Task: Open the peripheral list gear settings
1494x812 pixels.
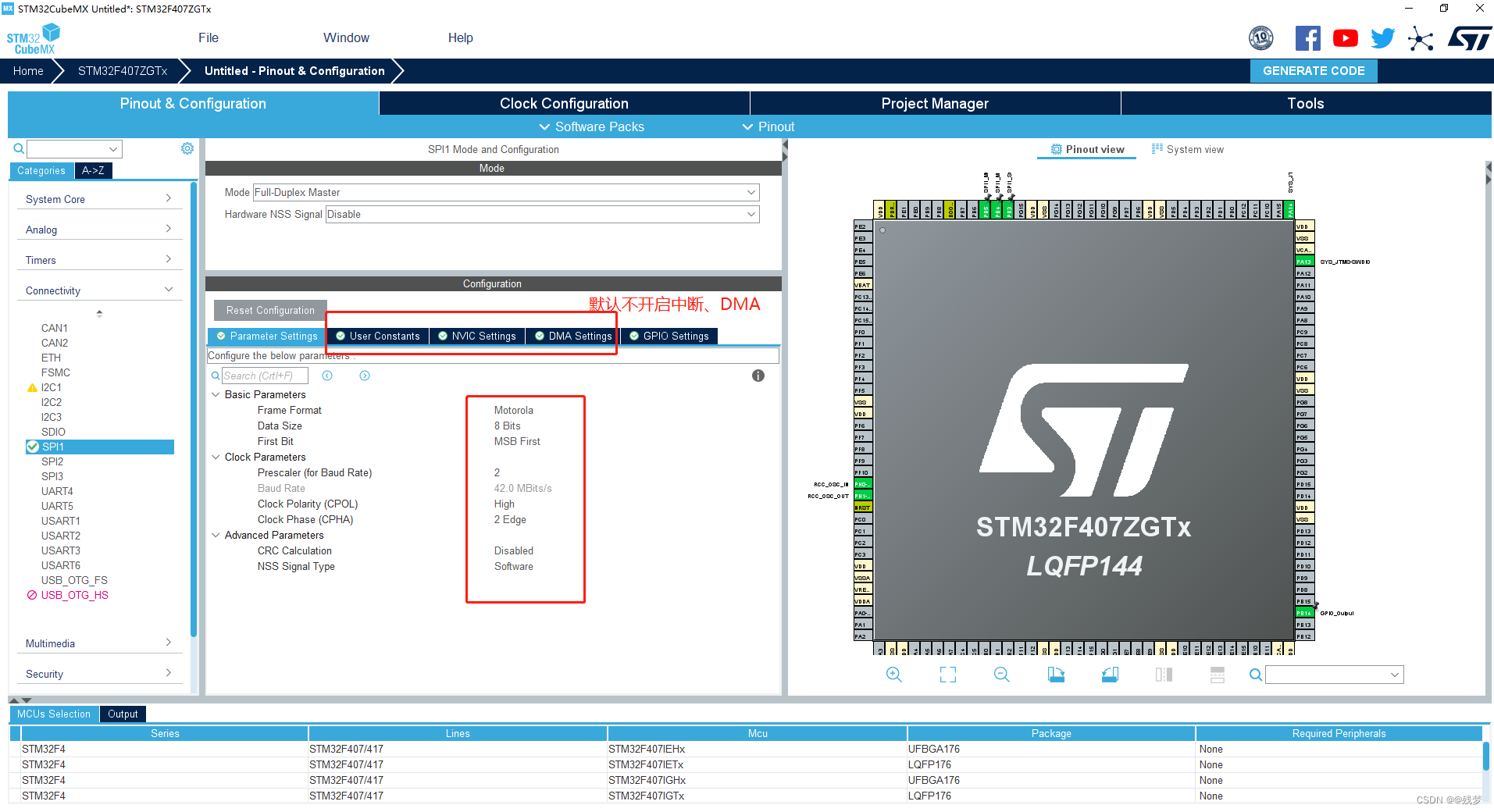Action: pos(187,148)
